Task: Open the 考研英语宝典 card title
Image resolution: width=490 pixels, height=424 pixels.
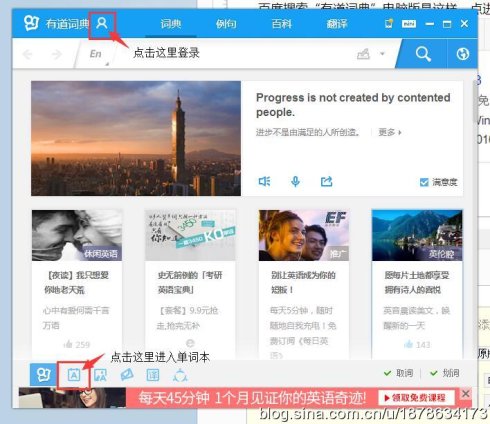Action: coord(190,282)
